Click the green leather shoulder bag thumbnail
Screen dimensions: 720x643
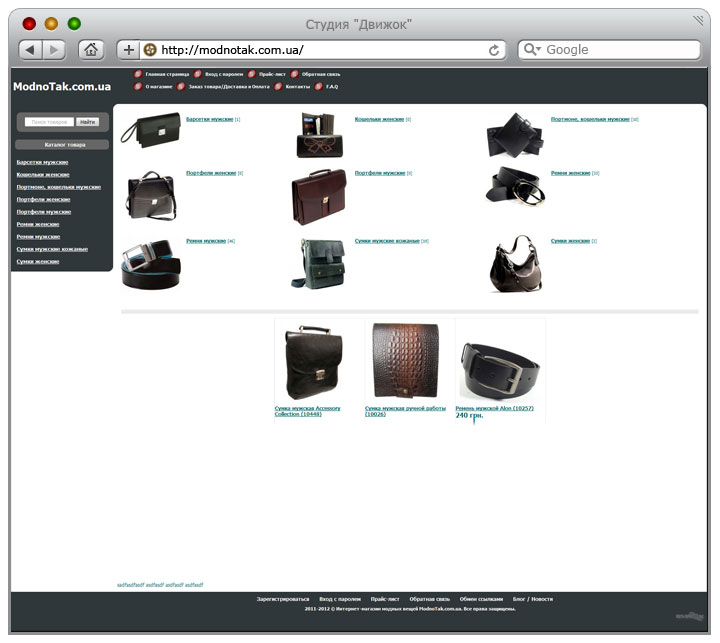pos(319,264)
